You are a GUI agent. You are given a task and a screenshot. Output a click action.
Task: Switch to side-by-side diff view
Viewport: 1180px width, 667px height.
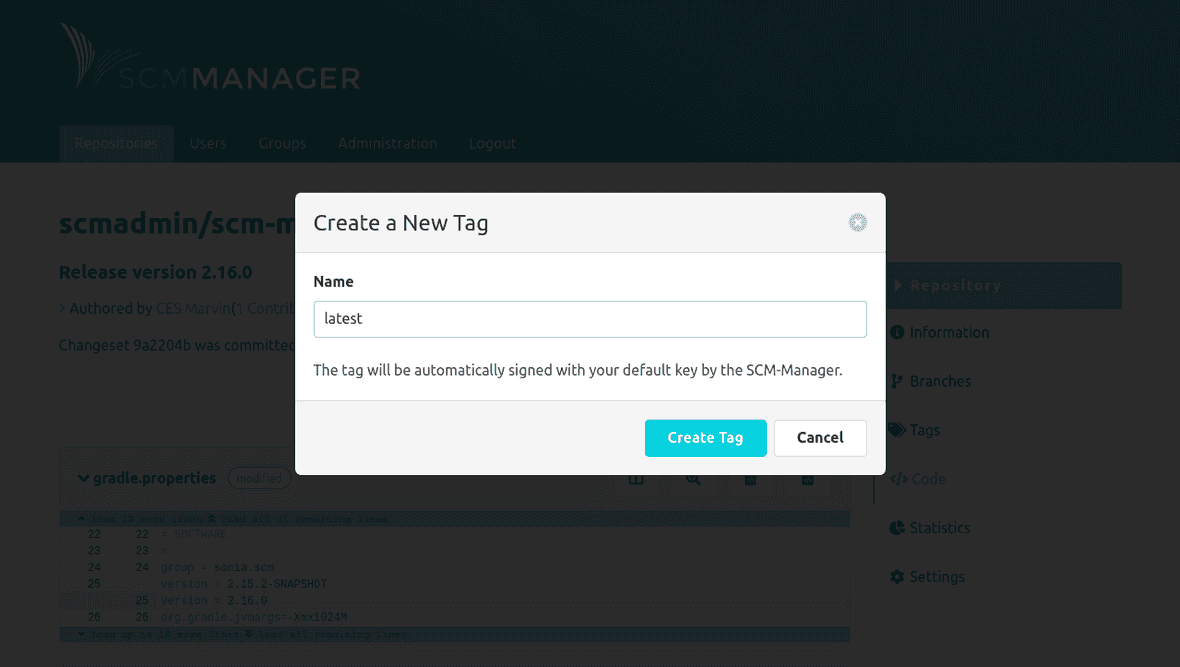636,478
